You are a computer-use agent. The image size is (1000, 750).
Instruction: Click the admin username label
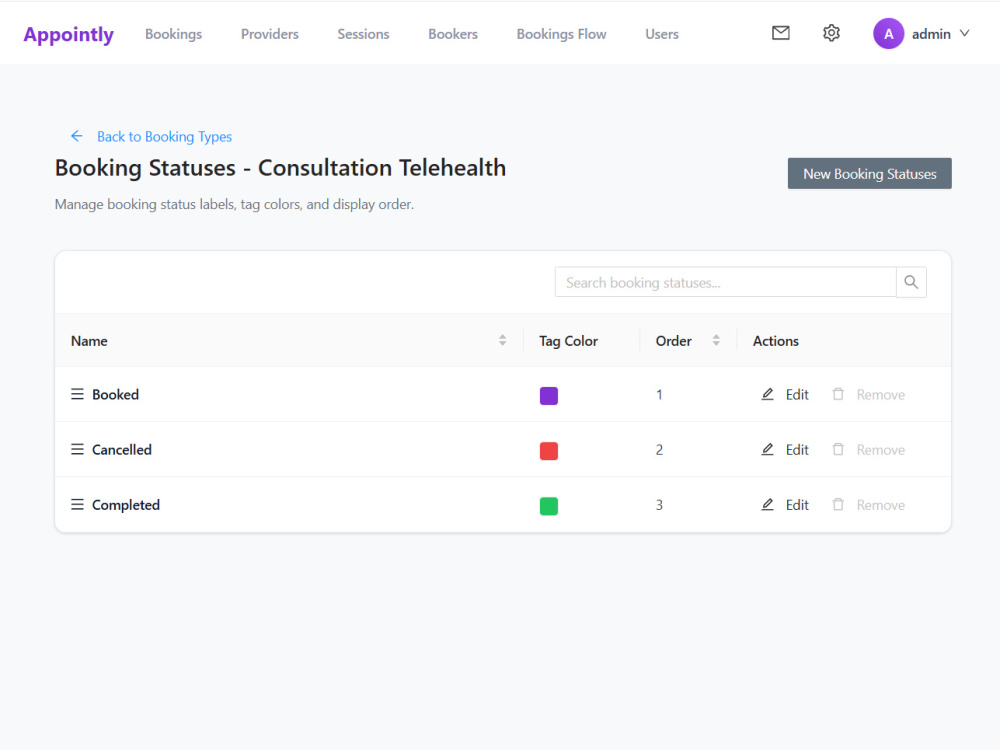(x=931, y=34)
